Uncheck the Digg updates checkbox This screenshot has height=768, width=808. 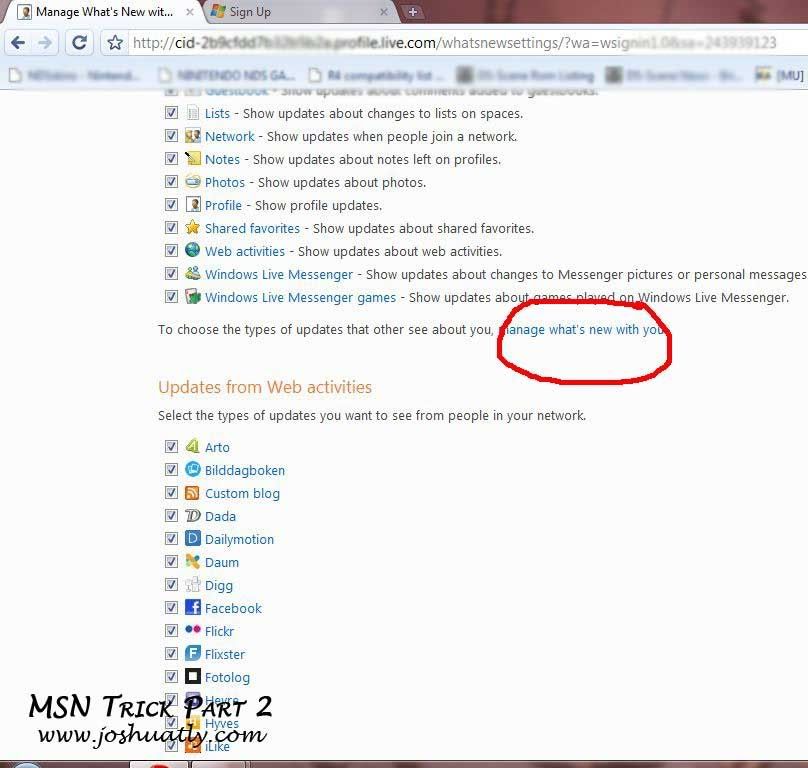(171, 585)
